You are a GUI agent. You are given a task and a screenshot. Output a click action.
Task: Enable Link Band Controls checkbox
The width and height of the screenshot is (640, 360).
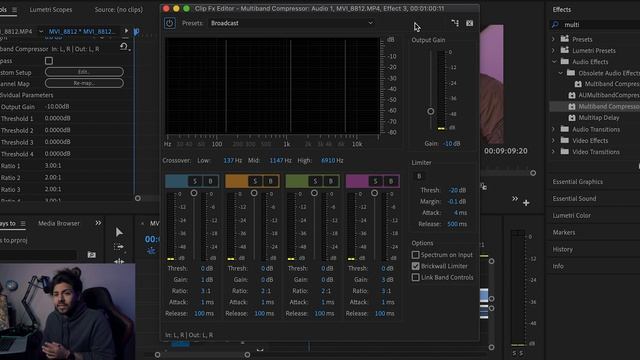416,278
